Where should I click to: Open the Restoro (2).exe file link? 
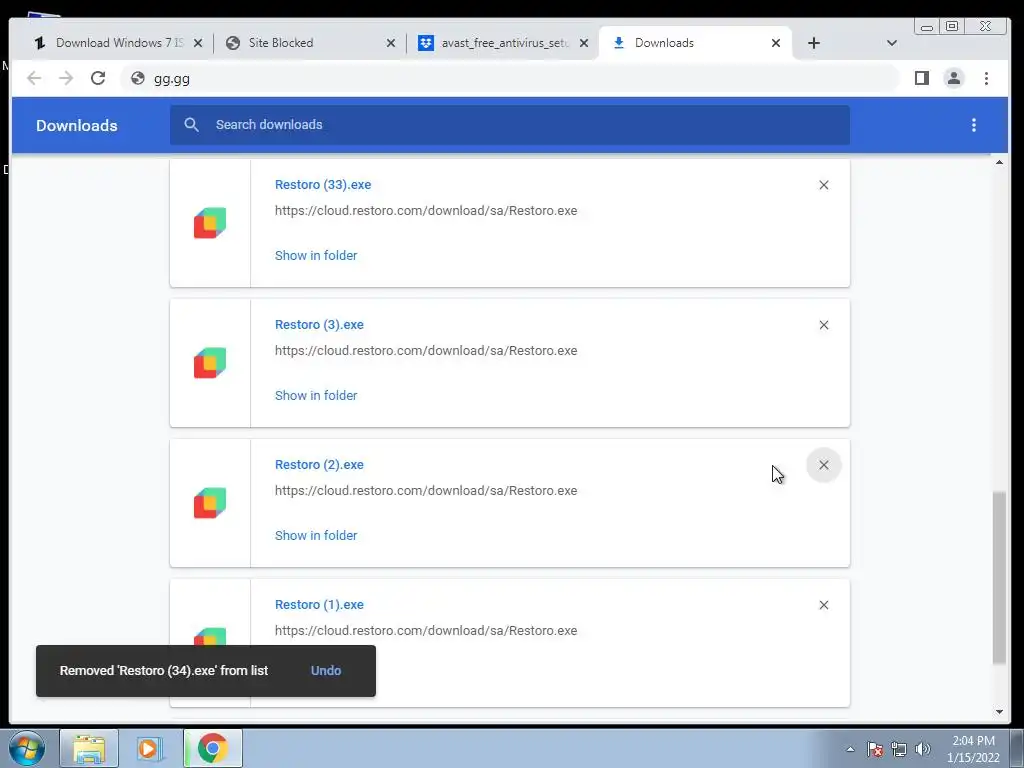pyautogui.click(x=319, y=465)
